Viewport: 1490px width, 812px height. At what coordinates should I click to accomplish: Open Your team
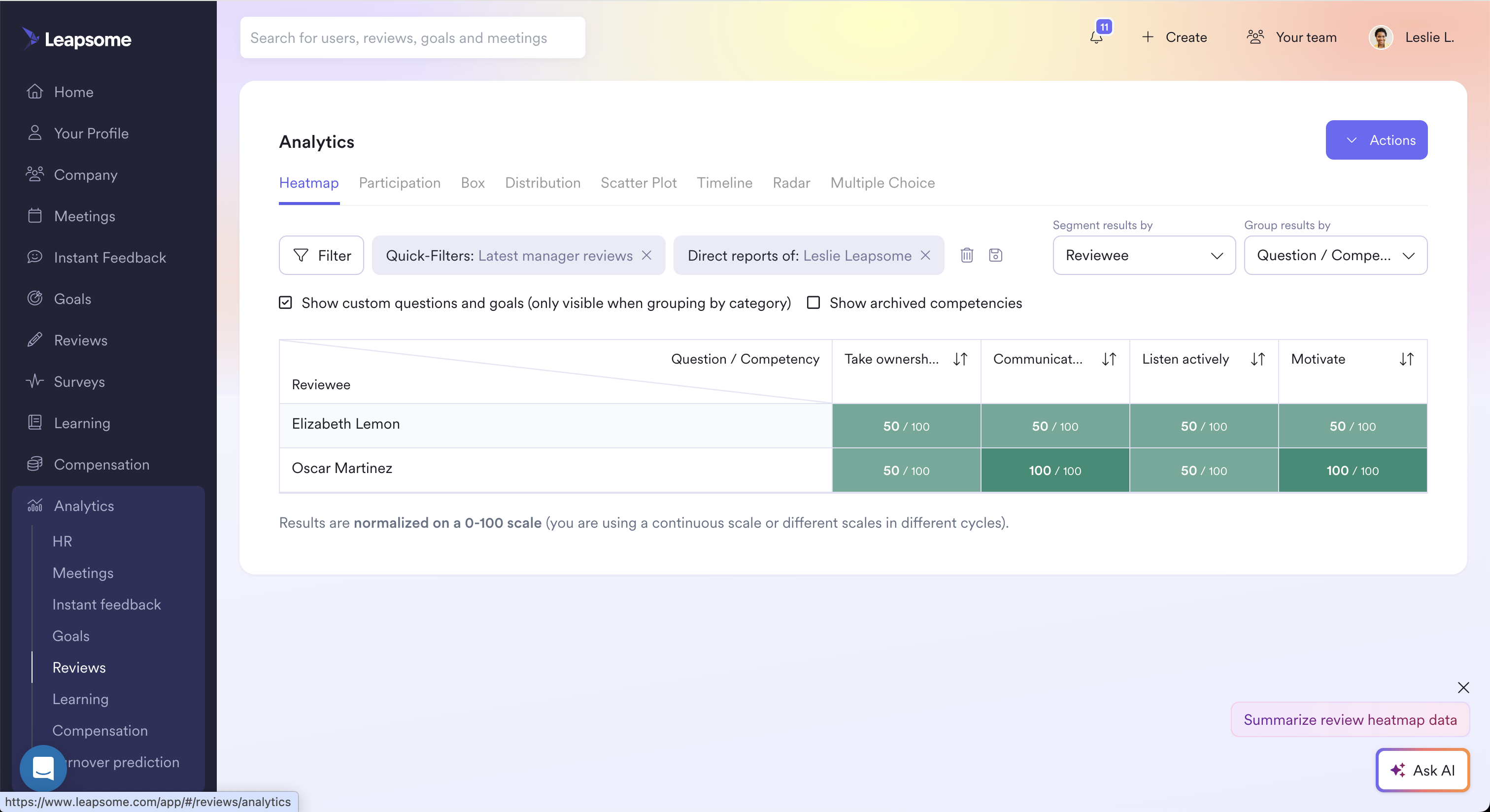point(1291,37)
